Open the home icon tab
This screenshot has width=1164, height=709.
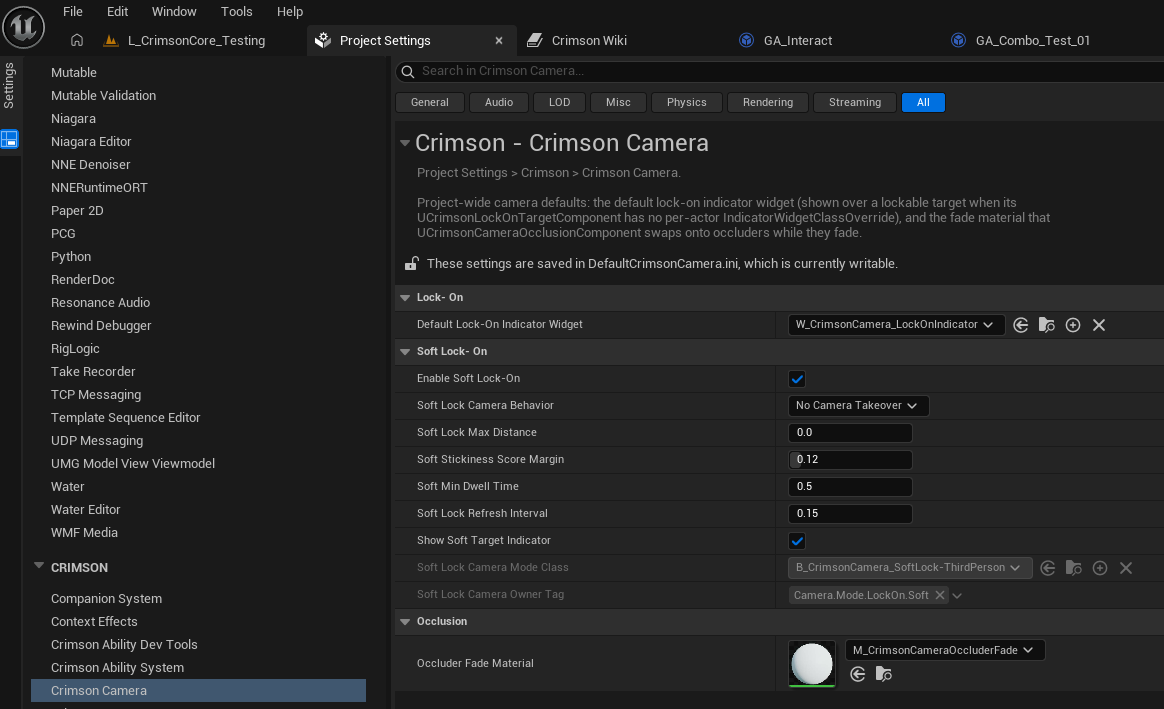coord(76,40)
